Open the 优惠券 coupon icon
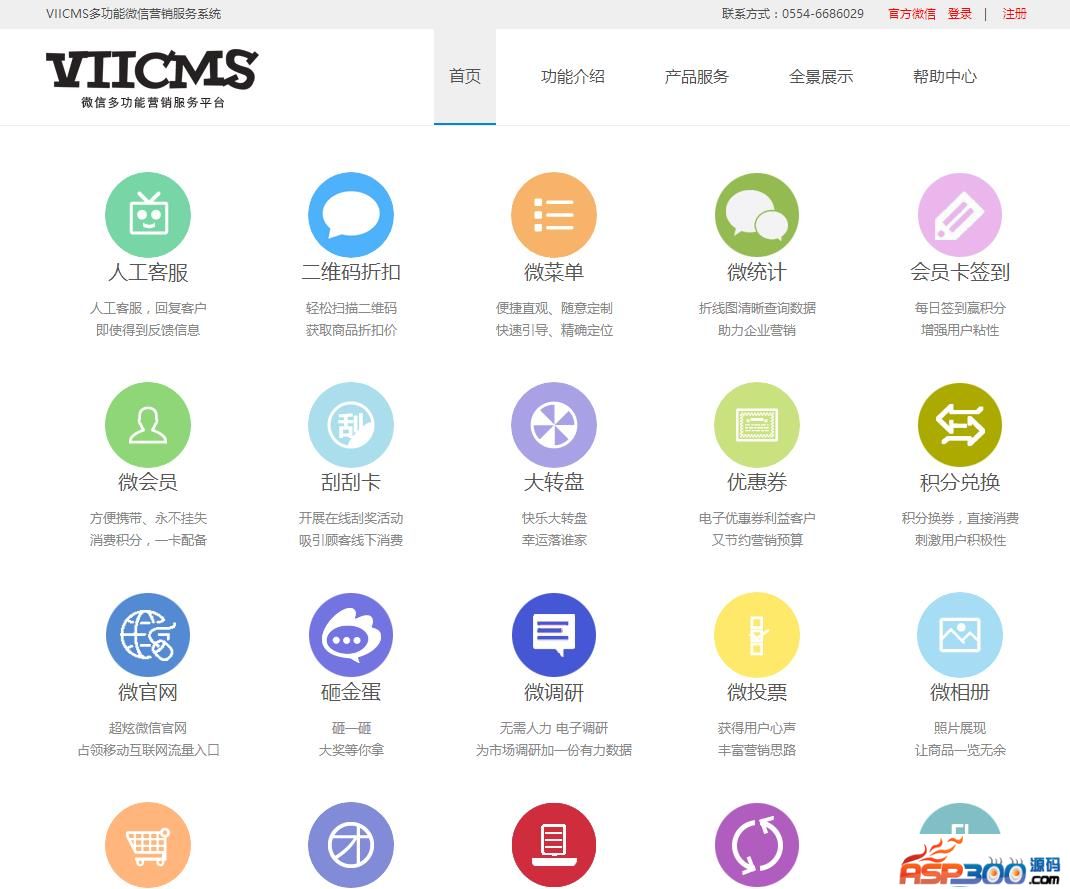1070x889 pixels. (757, 425)
